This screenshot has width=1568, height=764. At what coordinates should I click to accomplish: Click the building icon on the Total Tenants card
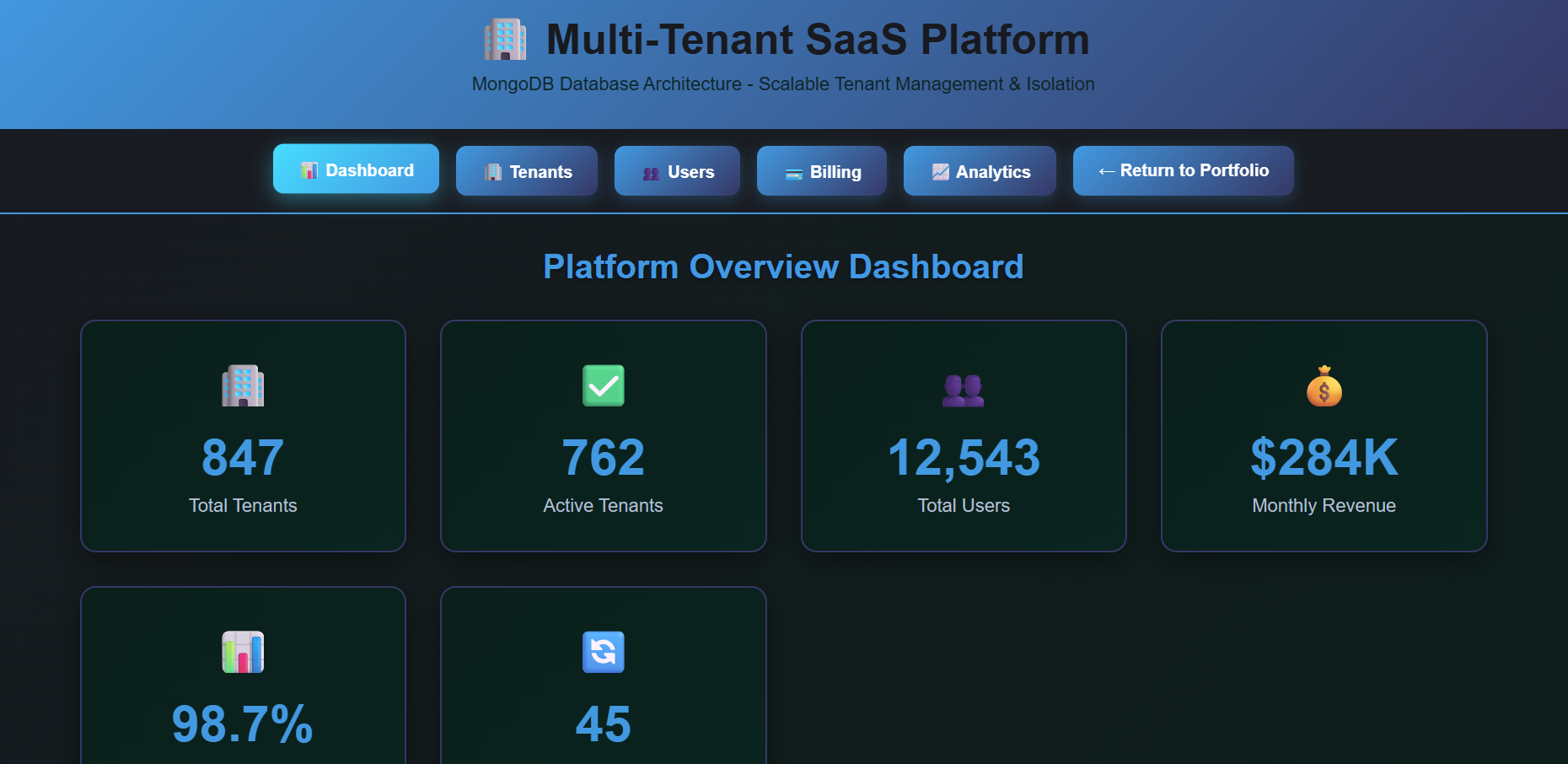coord(243,387)
